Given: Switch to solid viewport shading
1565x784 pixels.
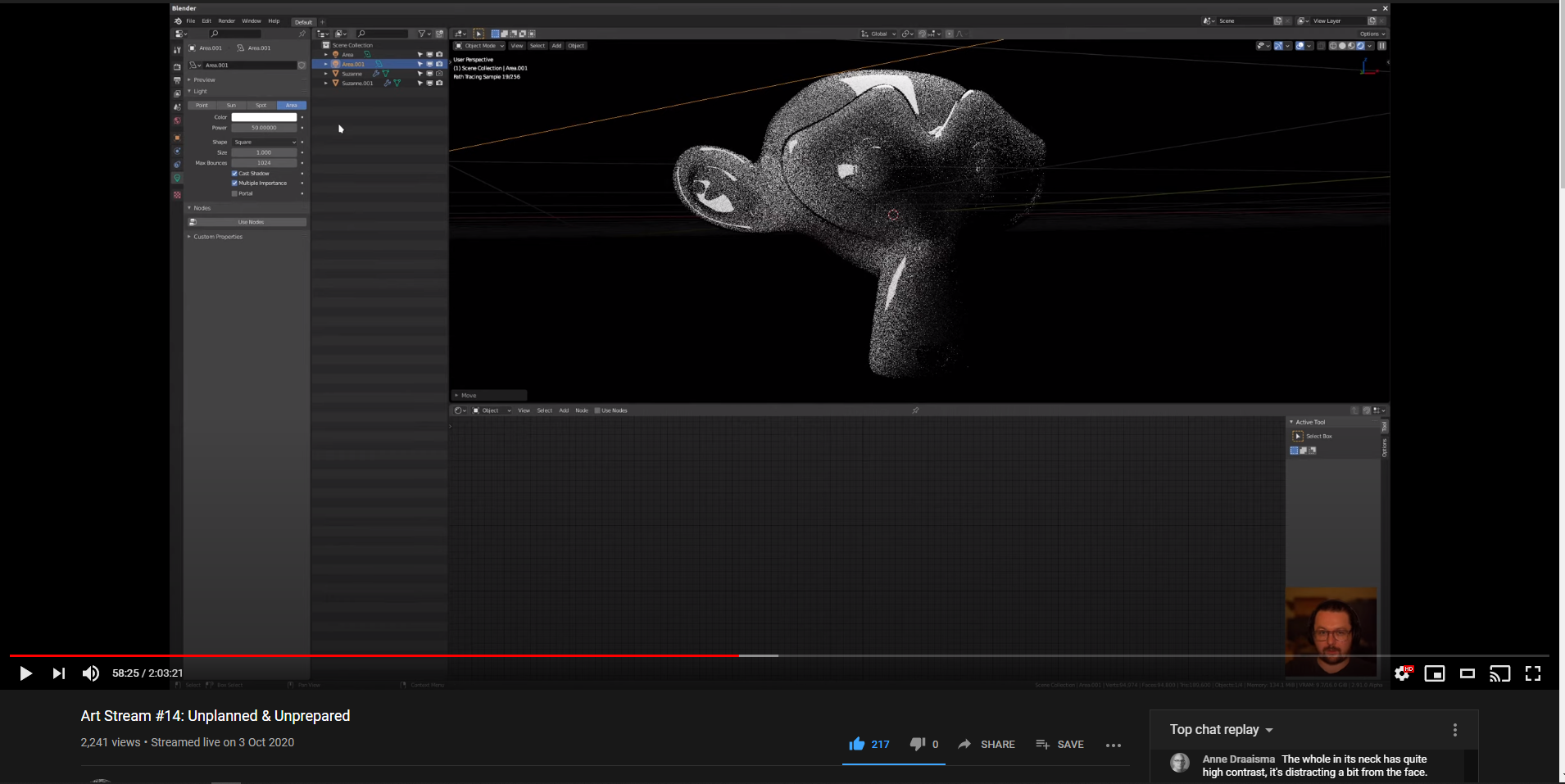Looking at the screenshot, I should (x=1342, y=46).
